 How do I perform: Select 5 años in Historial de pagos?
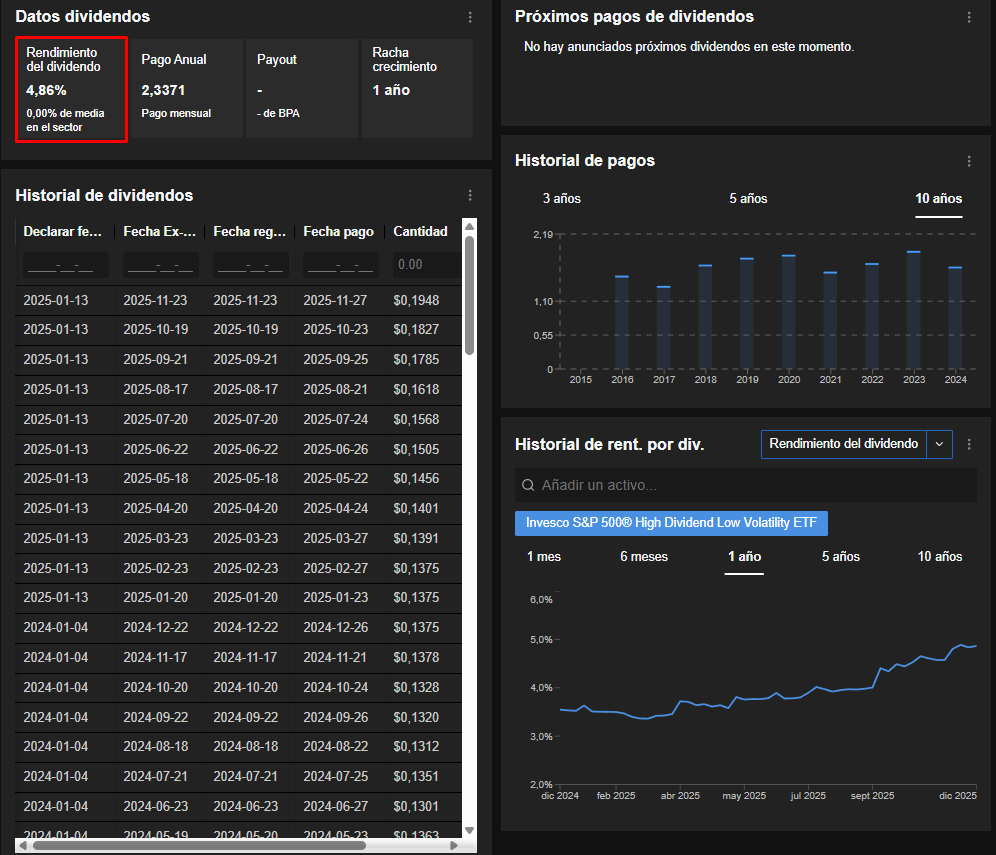(x=748, y=199)
